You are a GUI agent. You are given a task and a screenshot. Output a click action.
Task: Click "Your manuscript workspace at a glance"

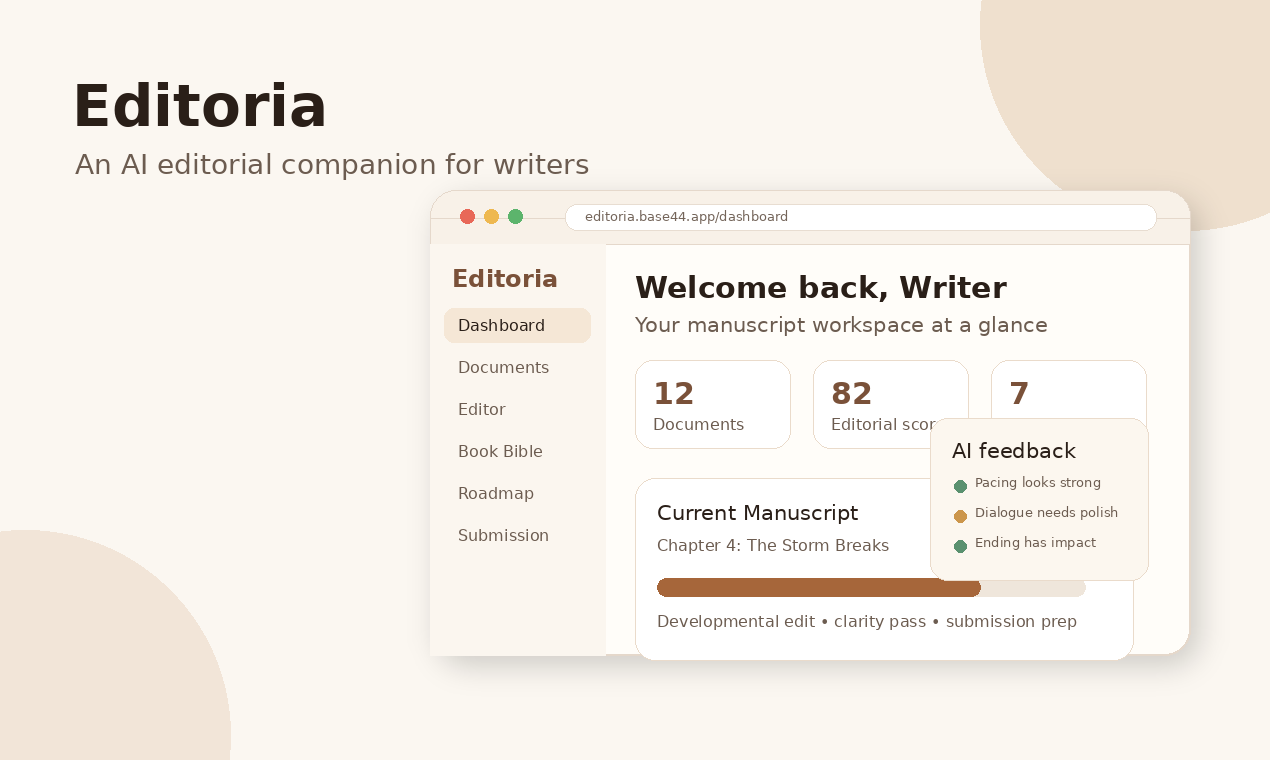click(x=841, y=325)
